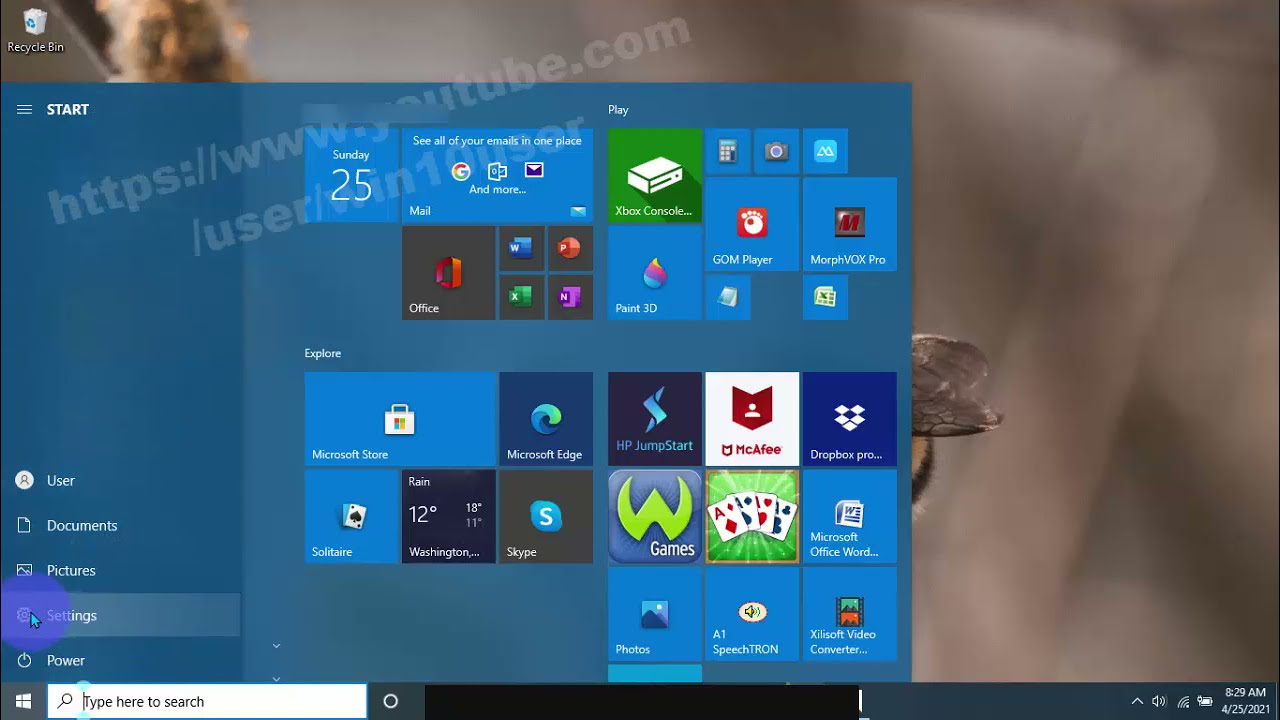1280x720 pixels.
Task: Click the Explore group heading
Action: (x=323, y=353)
